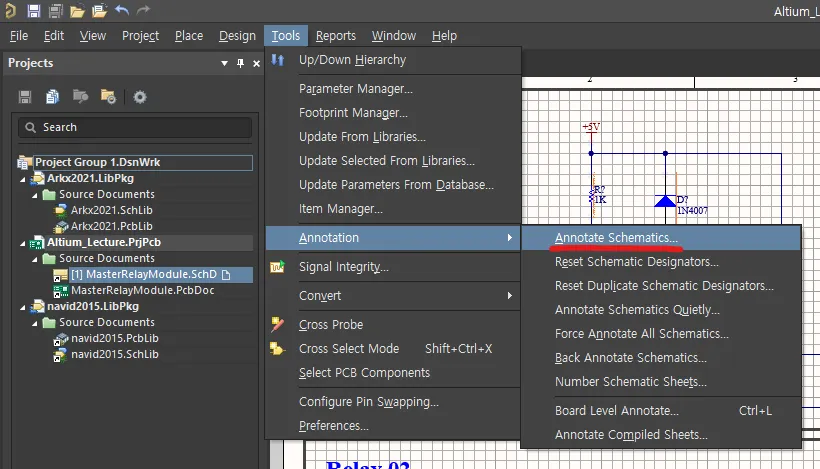Choose Up/Down Hierarchy
The image size is (820, 469).
(x=393, y=60)
